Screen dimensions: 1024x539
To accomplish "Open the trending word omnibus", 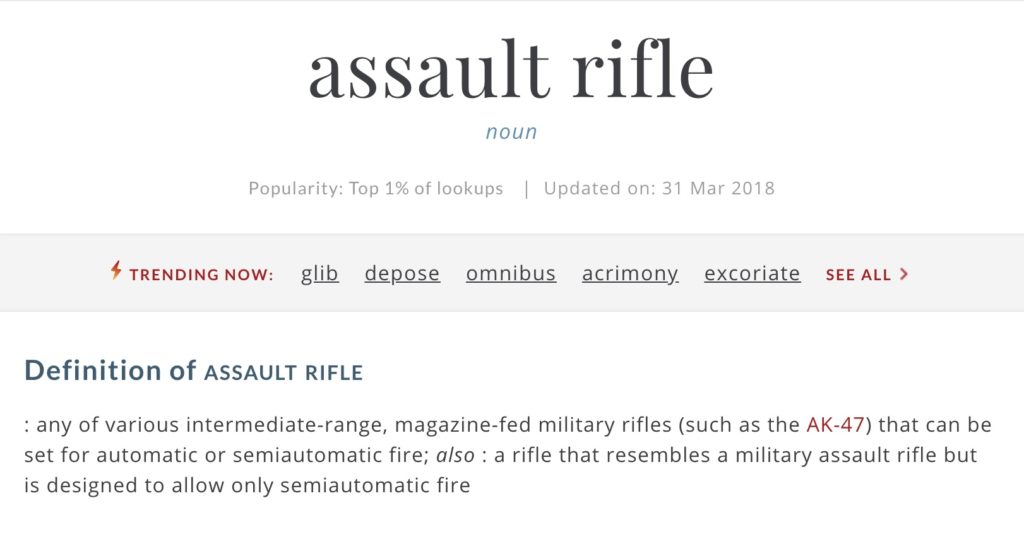I will [x=511, y=273].
